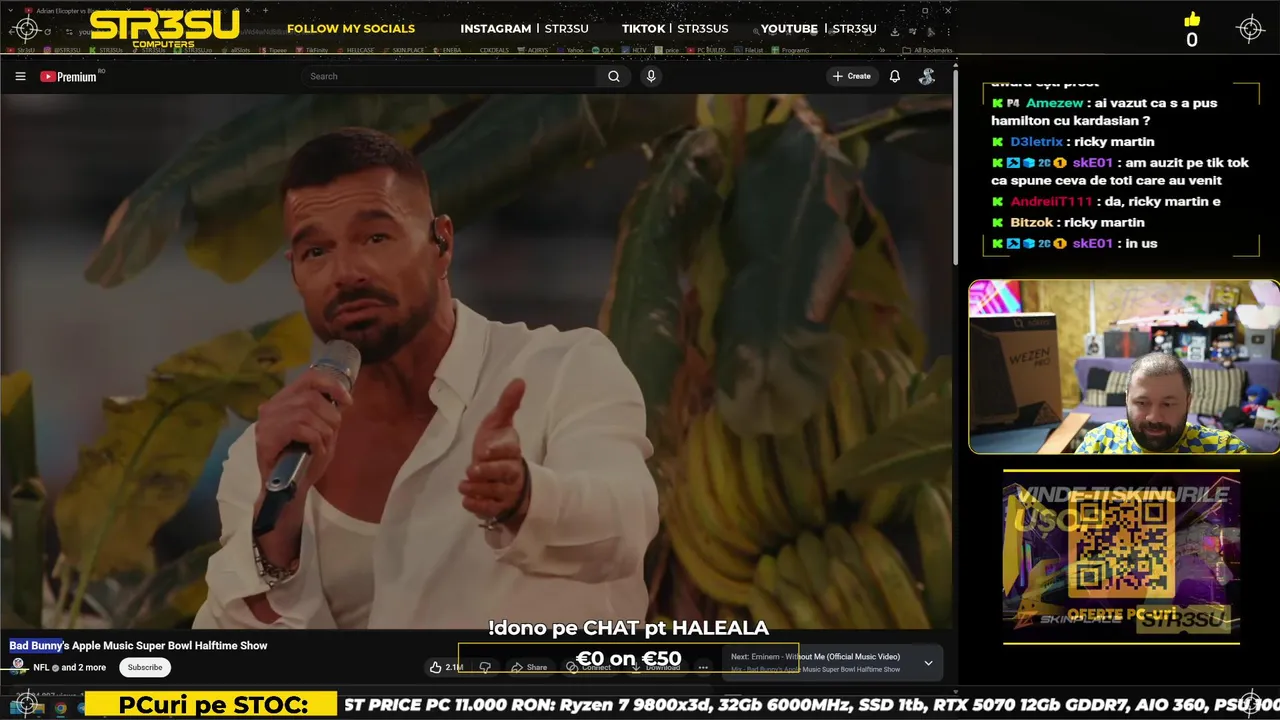
Task: Open the browser downloads icon
Action: pos(894,31)
